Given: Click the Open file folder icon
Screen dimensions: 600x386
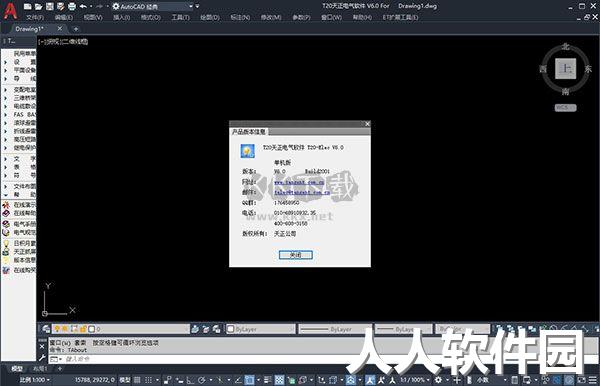Looking at the screenshot, I should click(x=39, y=6).
